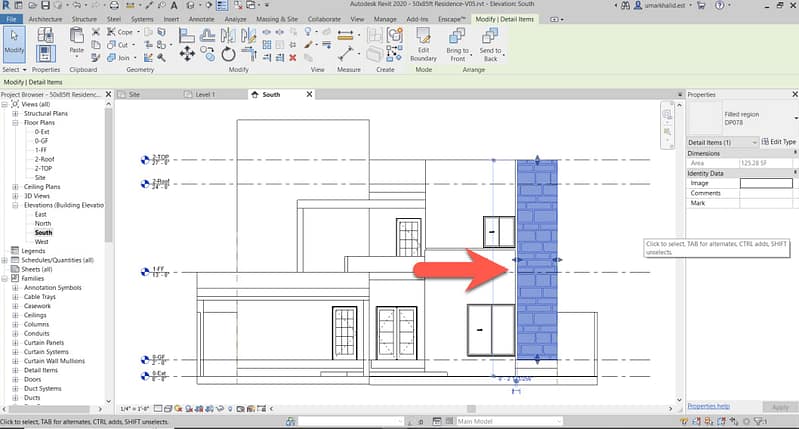This screenshot has width=799, height=429.
Task: Click the Edit Type button
Action: tap(780, 142)
